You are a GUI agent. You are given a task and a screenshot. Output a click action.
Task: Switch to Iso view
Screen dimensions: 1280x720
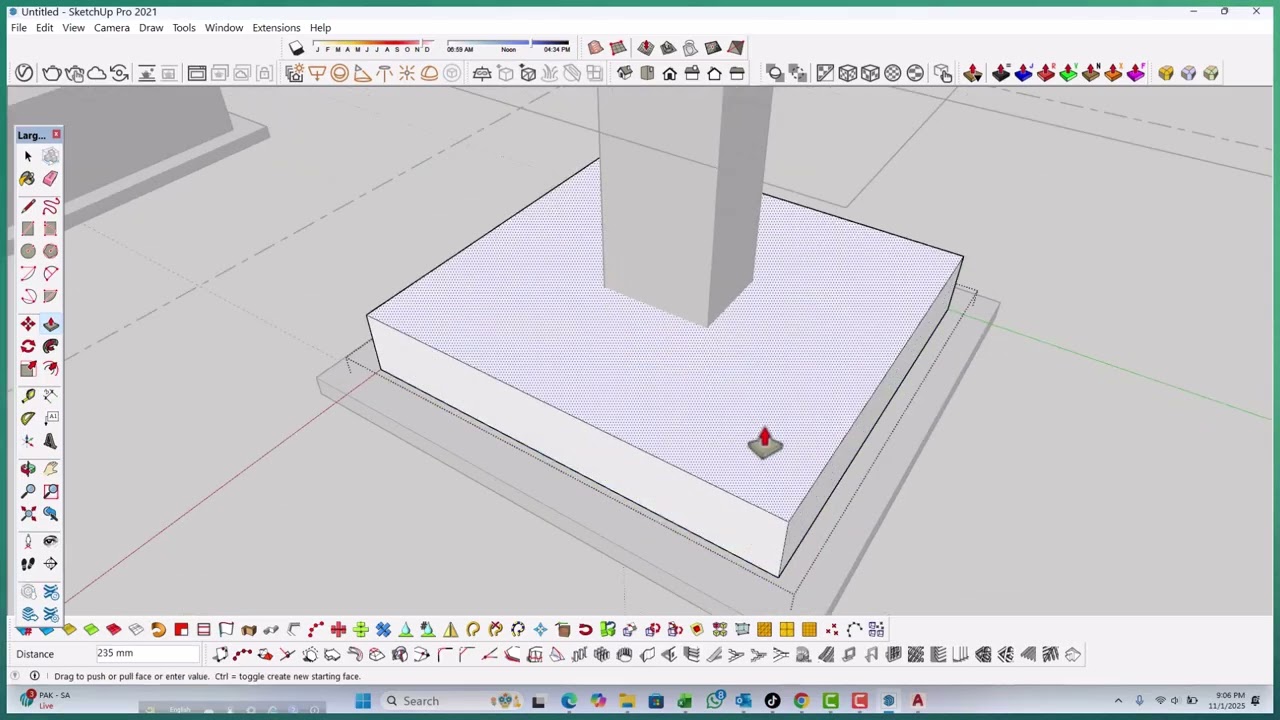click(x=625, y=73)
